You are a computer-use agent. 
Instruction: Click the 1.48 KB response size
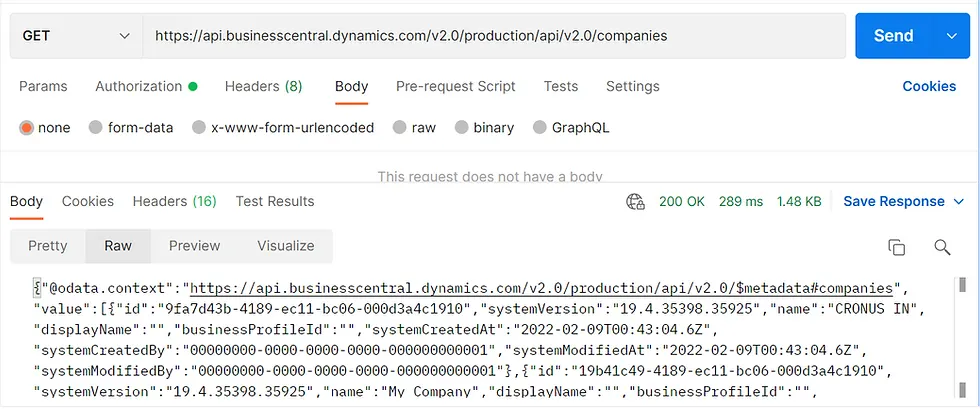click(x=799, y=201)
